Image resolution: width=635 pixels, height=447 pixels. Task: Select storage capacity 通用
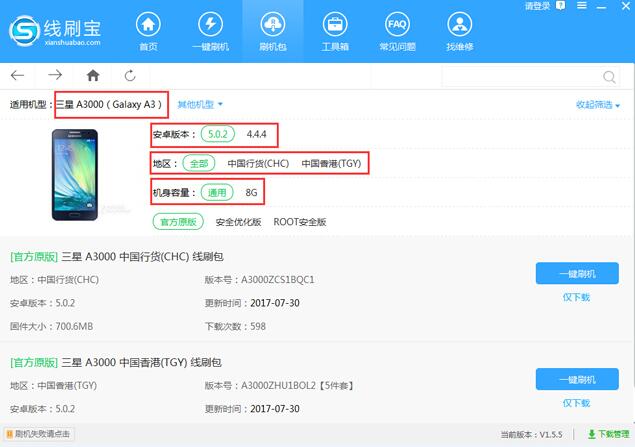[x=217, y=193]
